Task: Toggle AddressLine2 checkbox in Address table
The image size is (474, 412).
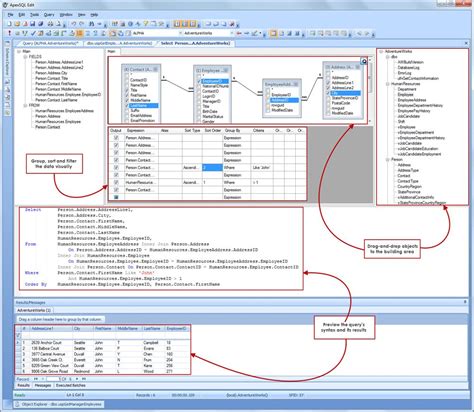Action: click(328, 88)
